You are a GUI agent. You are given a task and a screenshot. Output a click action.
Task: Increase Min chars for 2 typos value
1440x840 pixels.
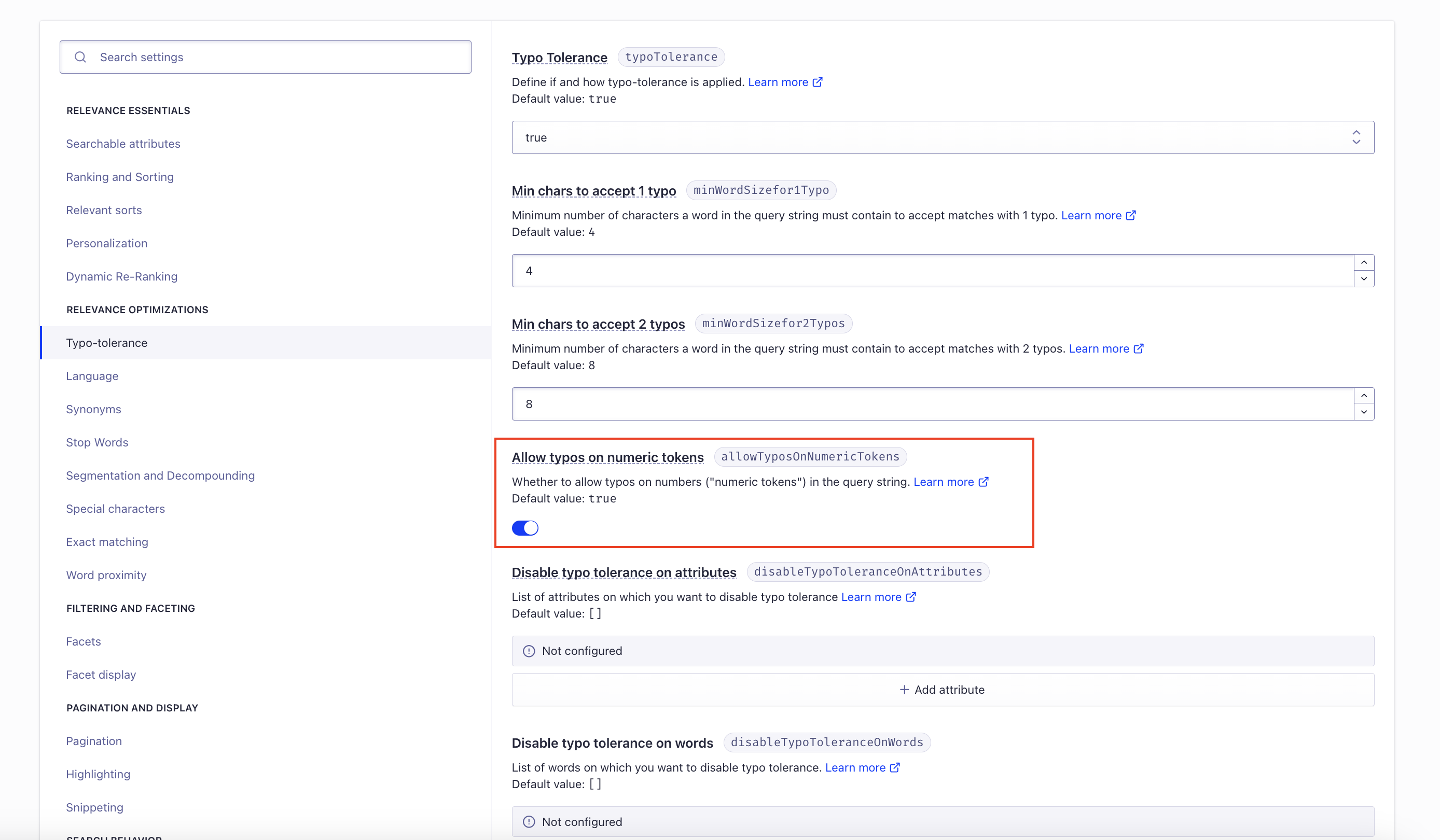click(x=1364, y=396)
